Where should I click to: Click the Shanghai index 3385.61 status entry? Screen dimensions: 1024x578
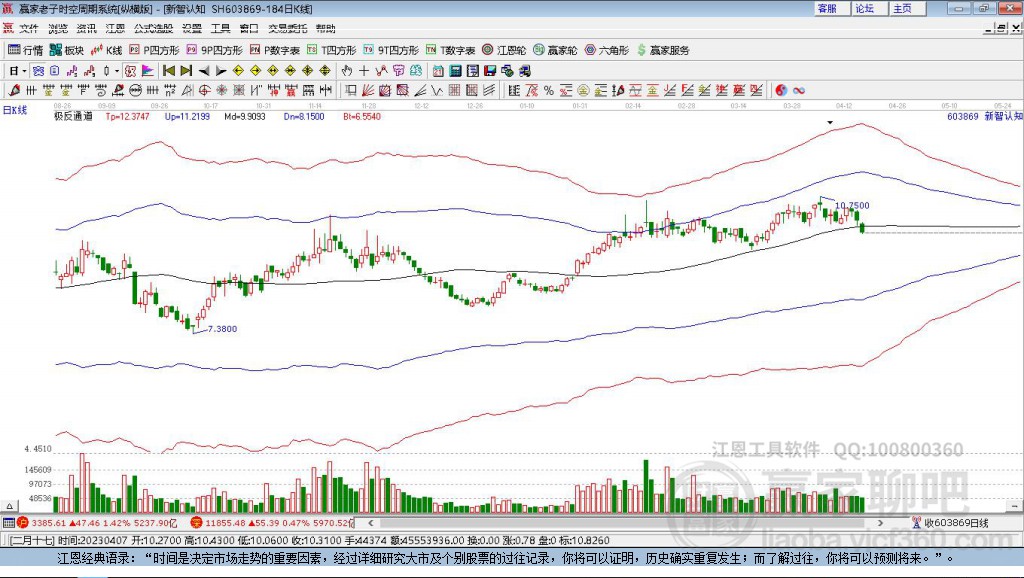pos(97,523)
